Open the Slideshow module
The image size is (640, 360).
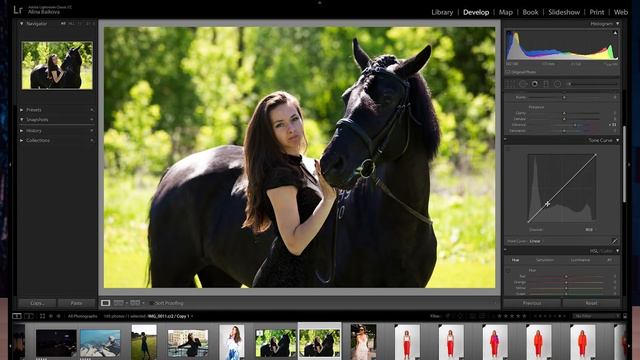(564, 12)
